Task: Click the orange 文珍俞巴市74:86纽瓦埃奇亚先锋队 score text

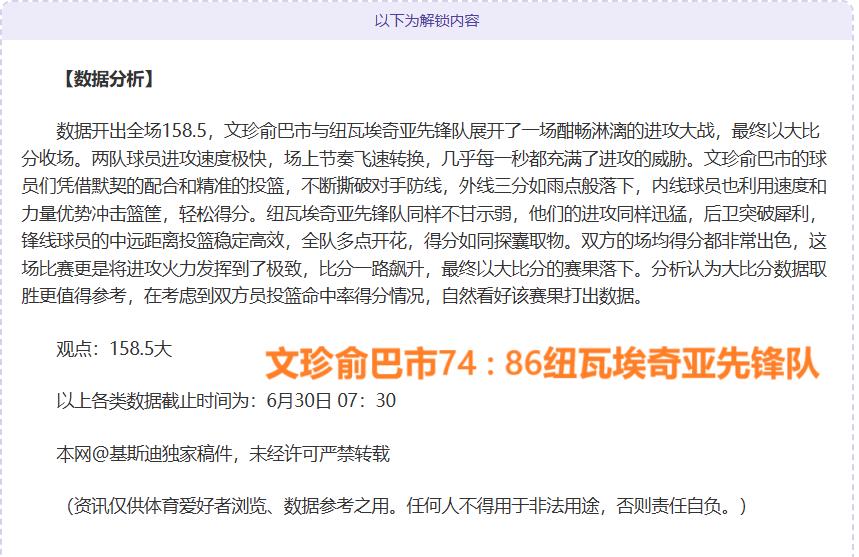Action: tap(542, 363)
